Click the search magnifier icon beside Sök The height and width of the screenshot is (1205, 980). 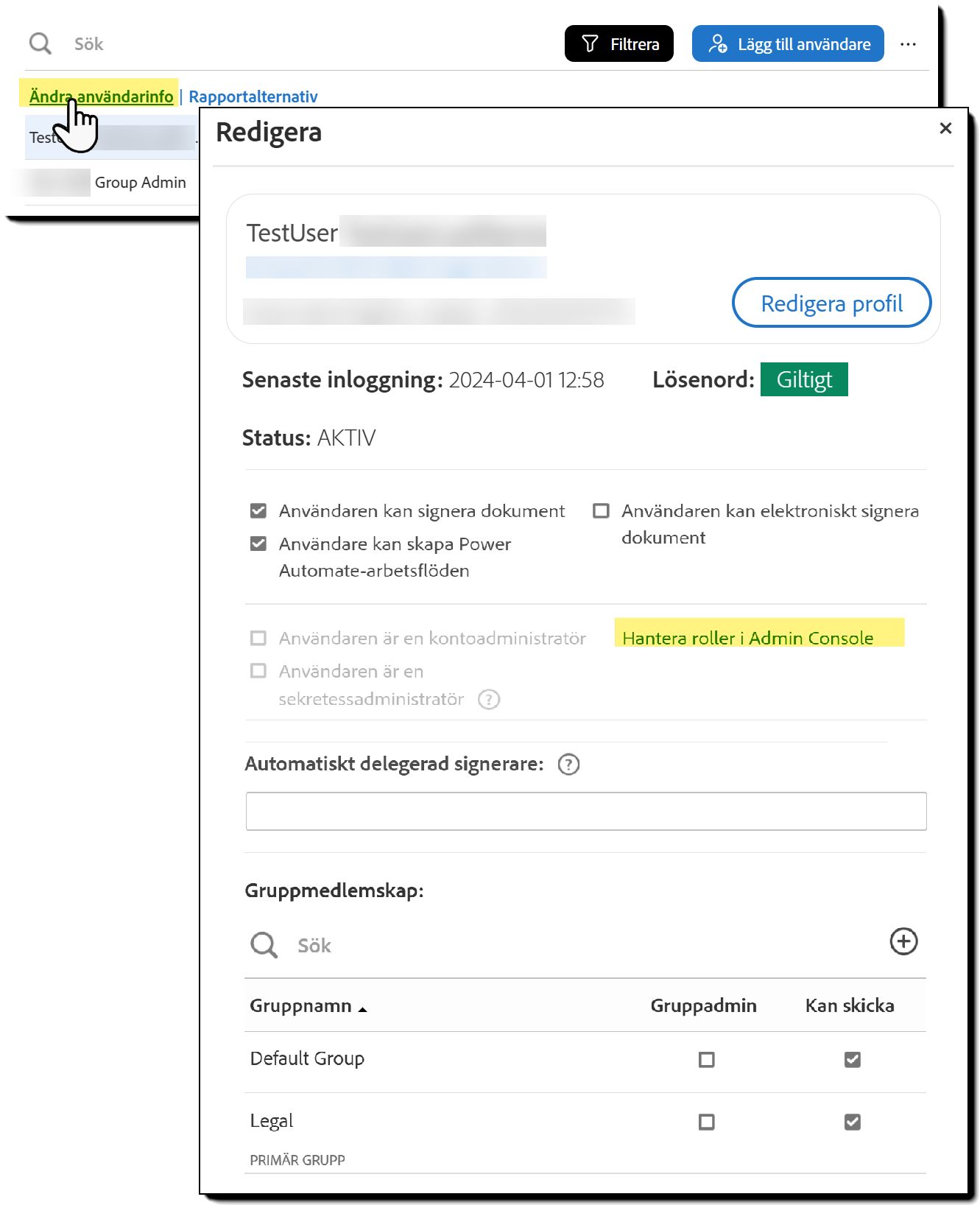tap(40, 44)
